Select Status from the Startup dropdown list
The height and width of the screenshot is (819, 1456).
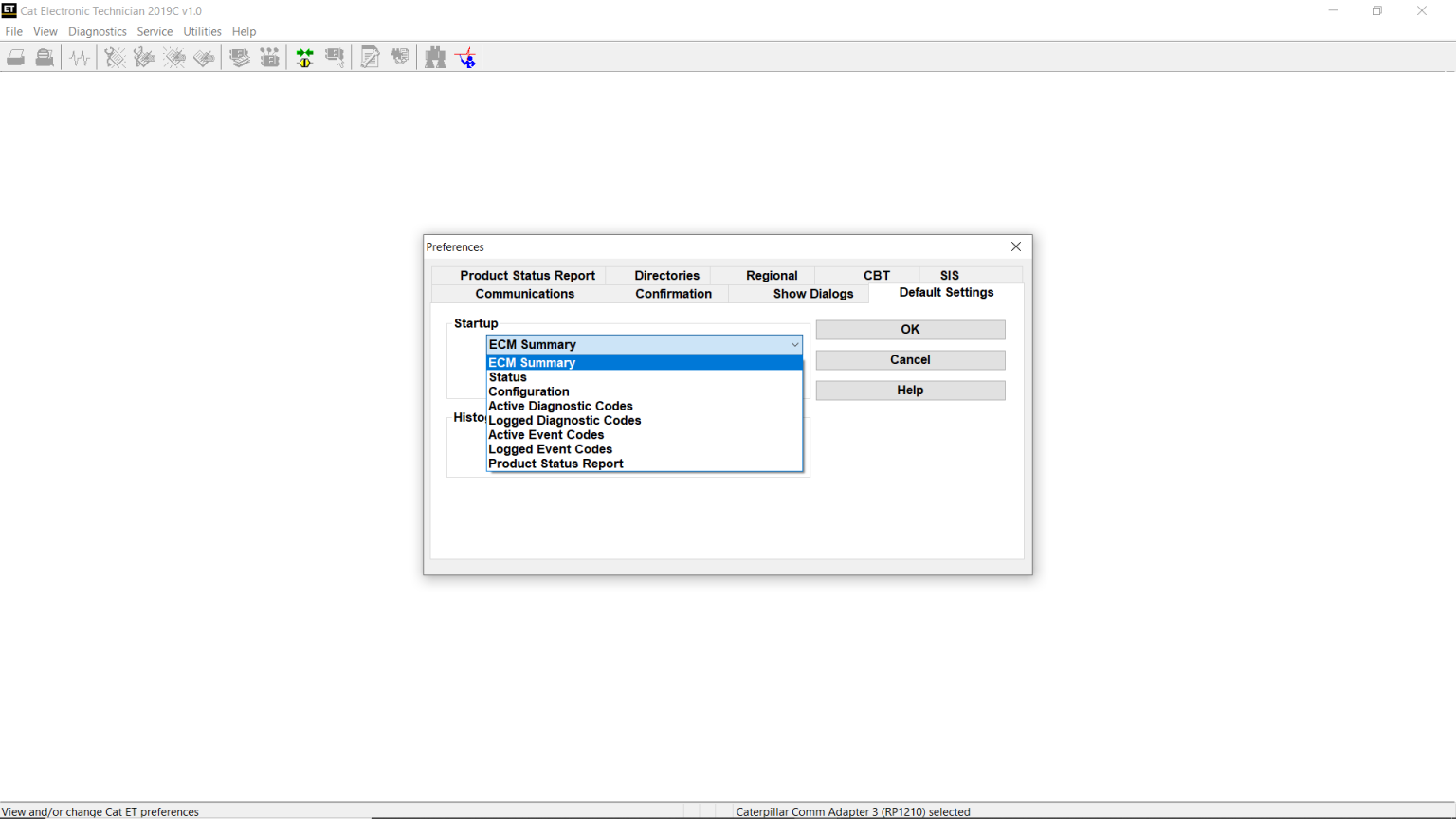[x=508, y=376]
